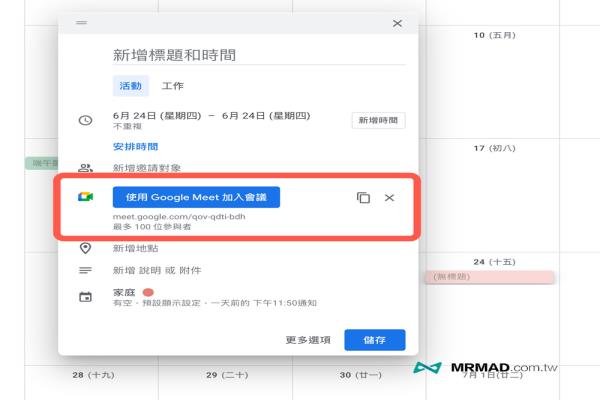Select calendar day 29 (二十)
This screenshot has height=400, width=600.
pyautogui.click(x=227, y=375)
